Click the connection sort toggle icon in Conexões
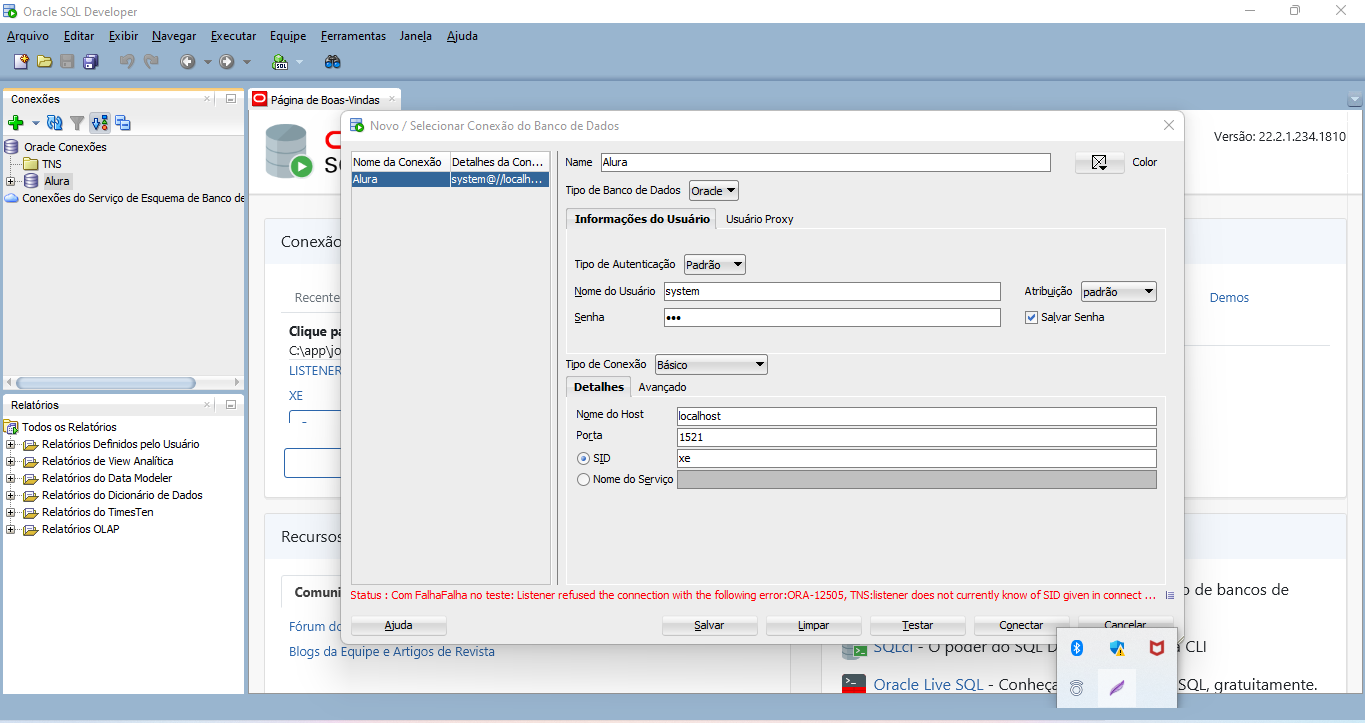The width and height of the screenshot is (1365, 723). 99,123
